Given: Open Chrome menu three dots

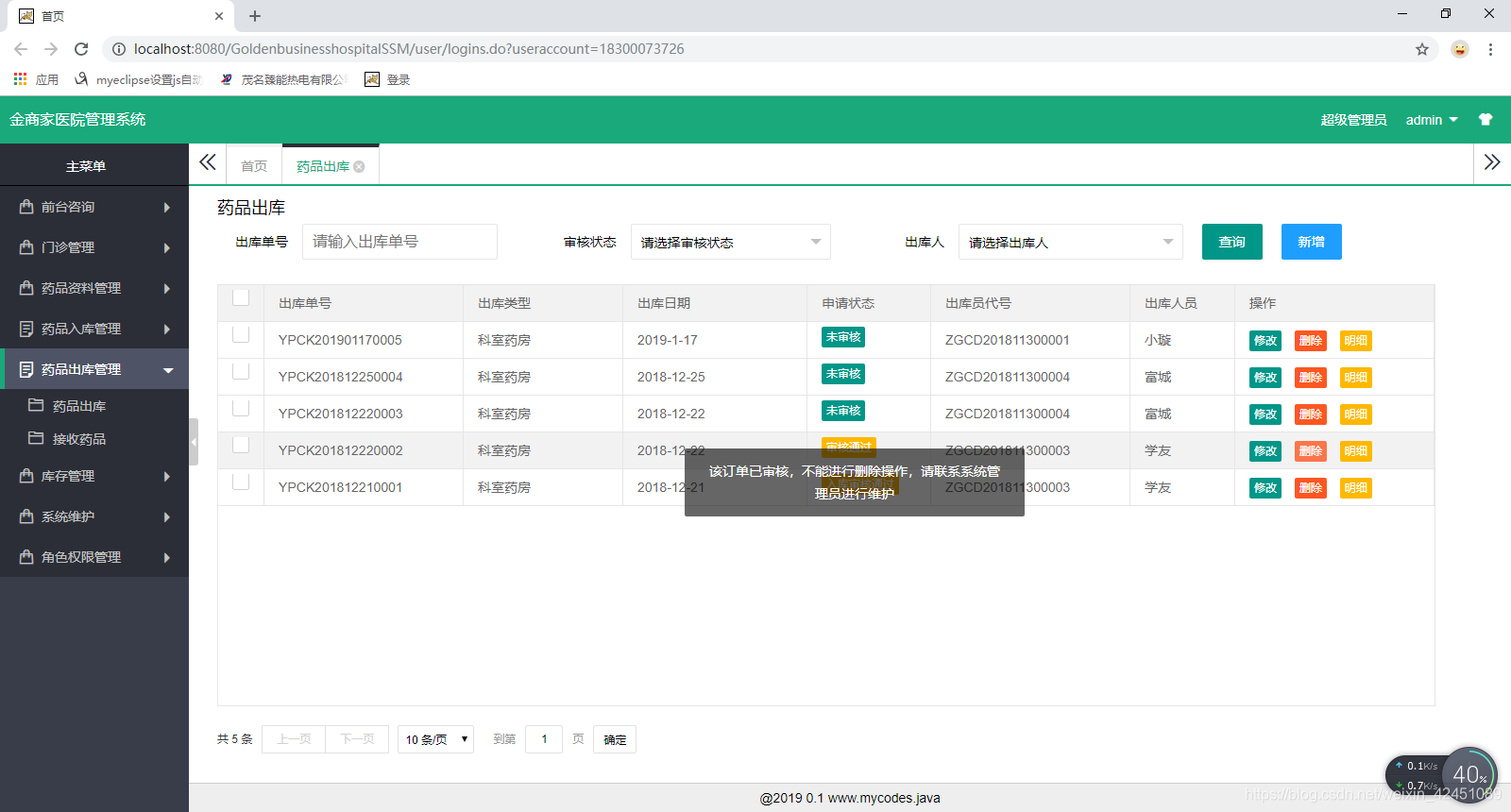Looking at the screenshot, I should (x=1490, y=49).
